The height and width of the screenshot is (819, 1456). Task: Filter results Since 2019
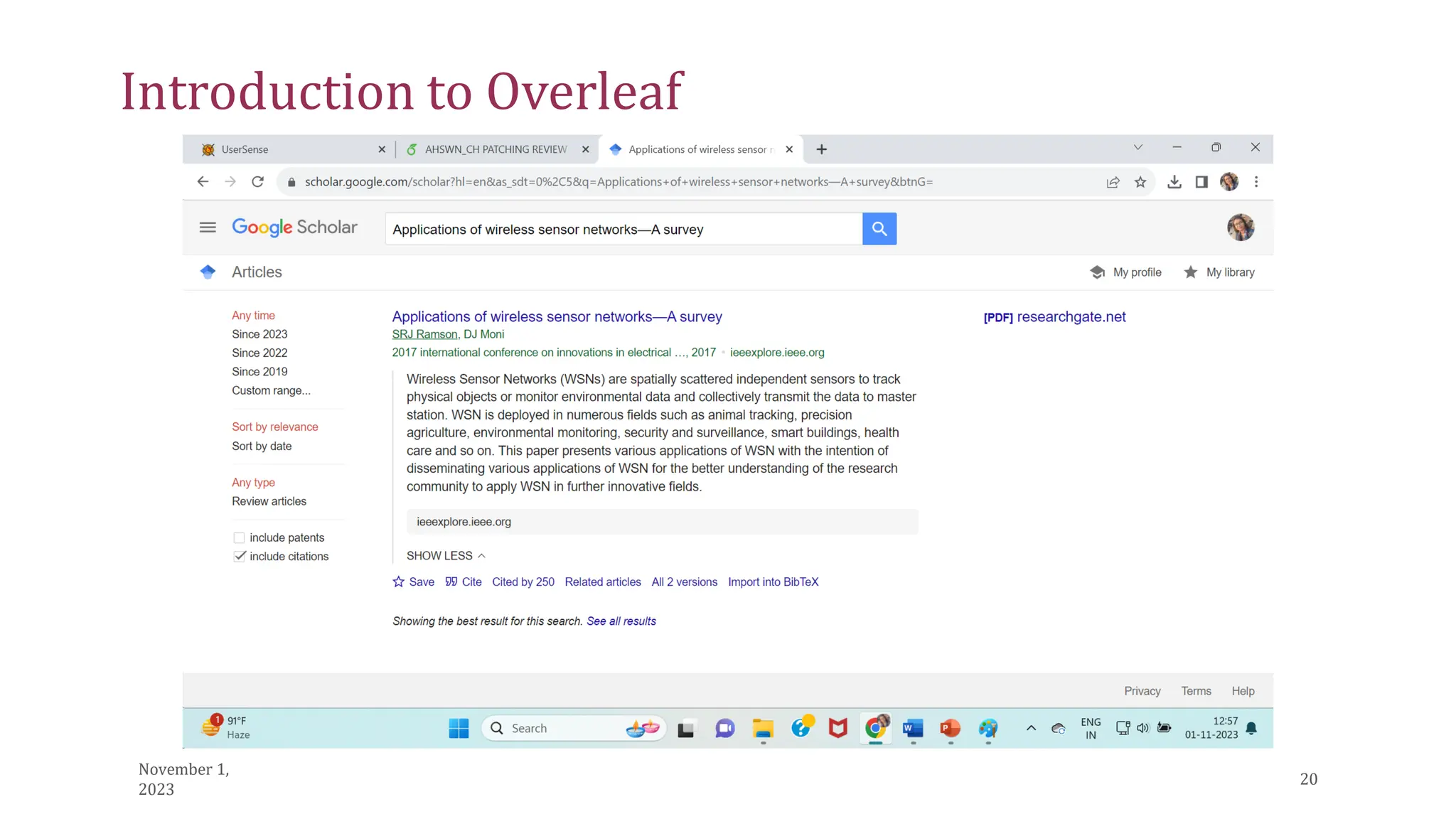259,372
